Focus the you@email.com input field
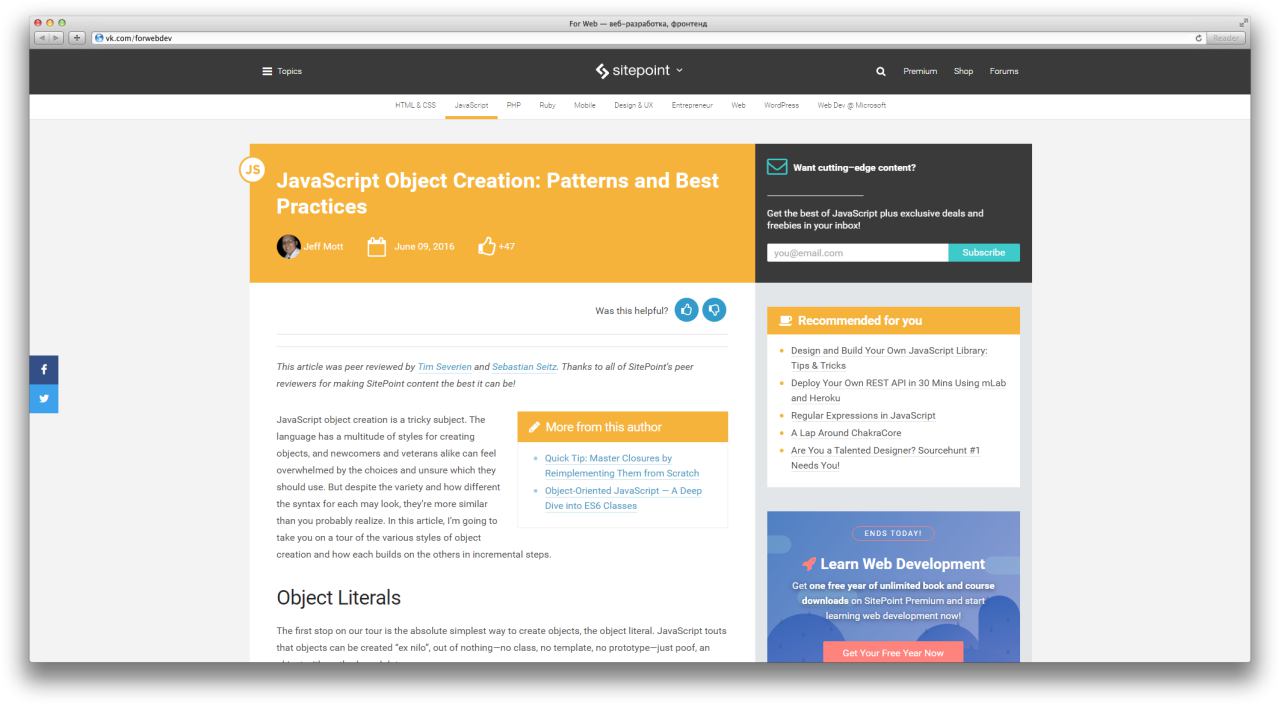Screen dimensions: 1280x705 [x=857, y=253]
